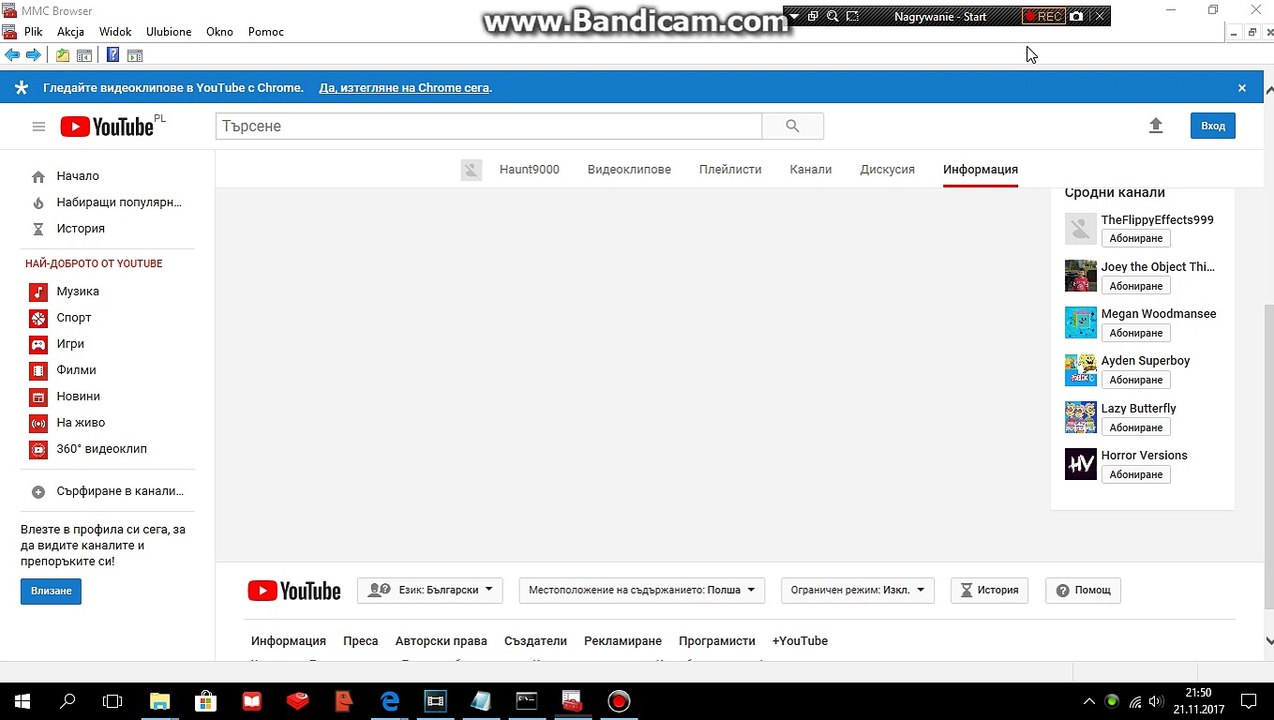This screenshot has height=720, width=1274.
Task: Click the upload arrow icon
Action: [x=1156, y=126]
